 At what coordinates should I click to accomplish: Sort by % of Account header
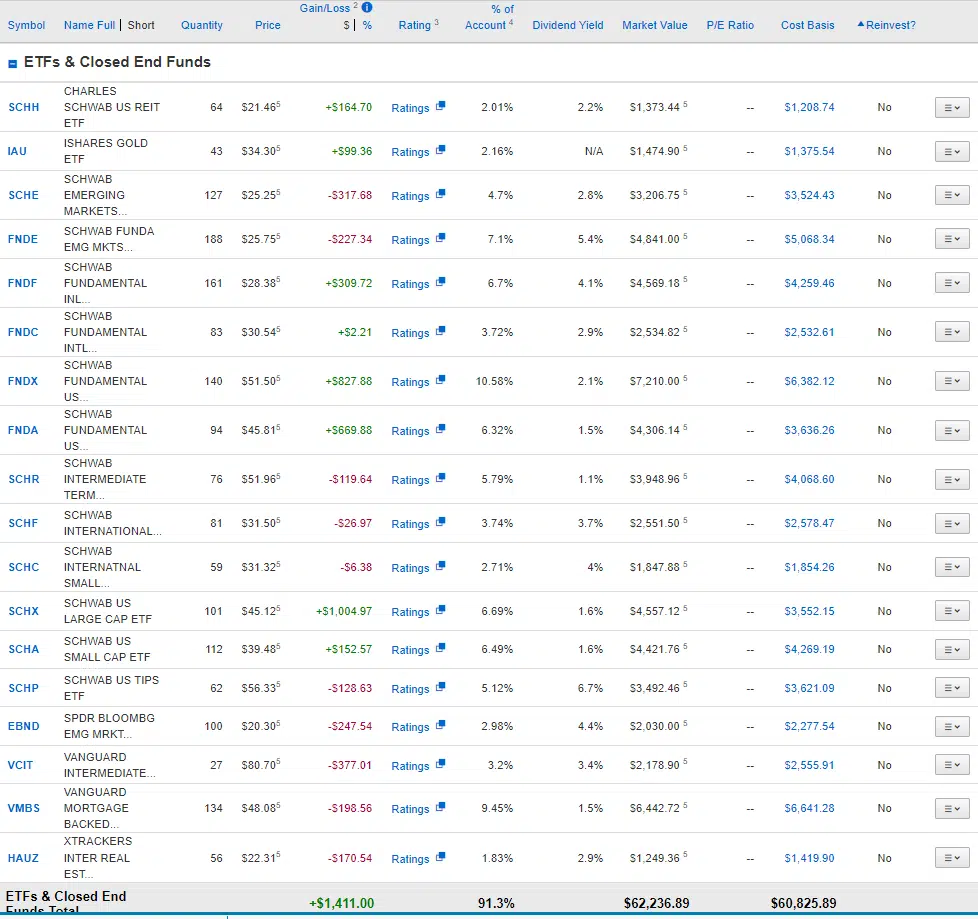(489, 17)
